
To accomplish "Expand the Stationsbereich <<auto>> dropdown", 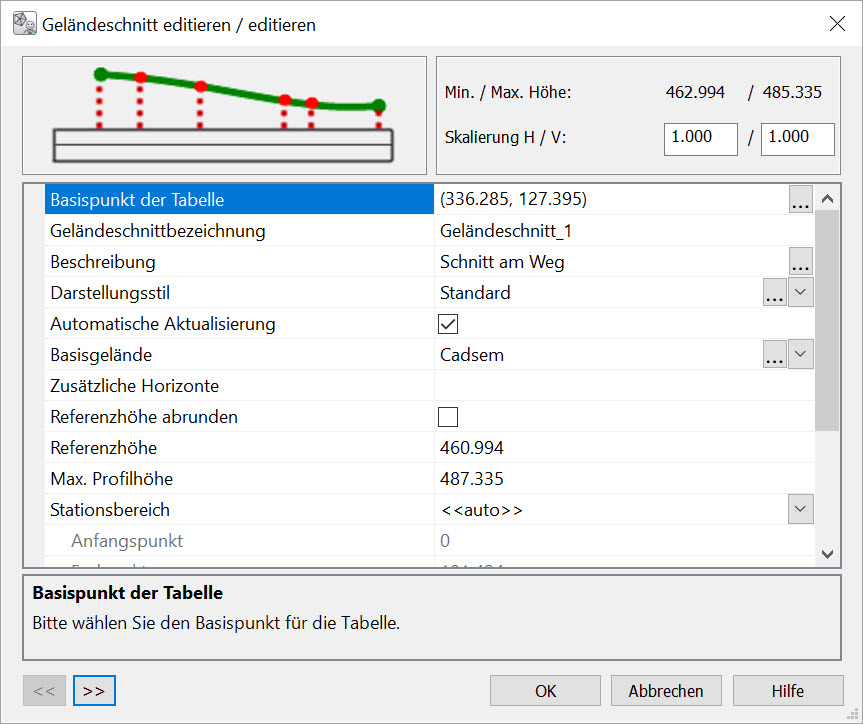I will pos(801,510).
